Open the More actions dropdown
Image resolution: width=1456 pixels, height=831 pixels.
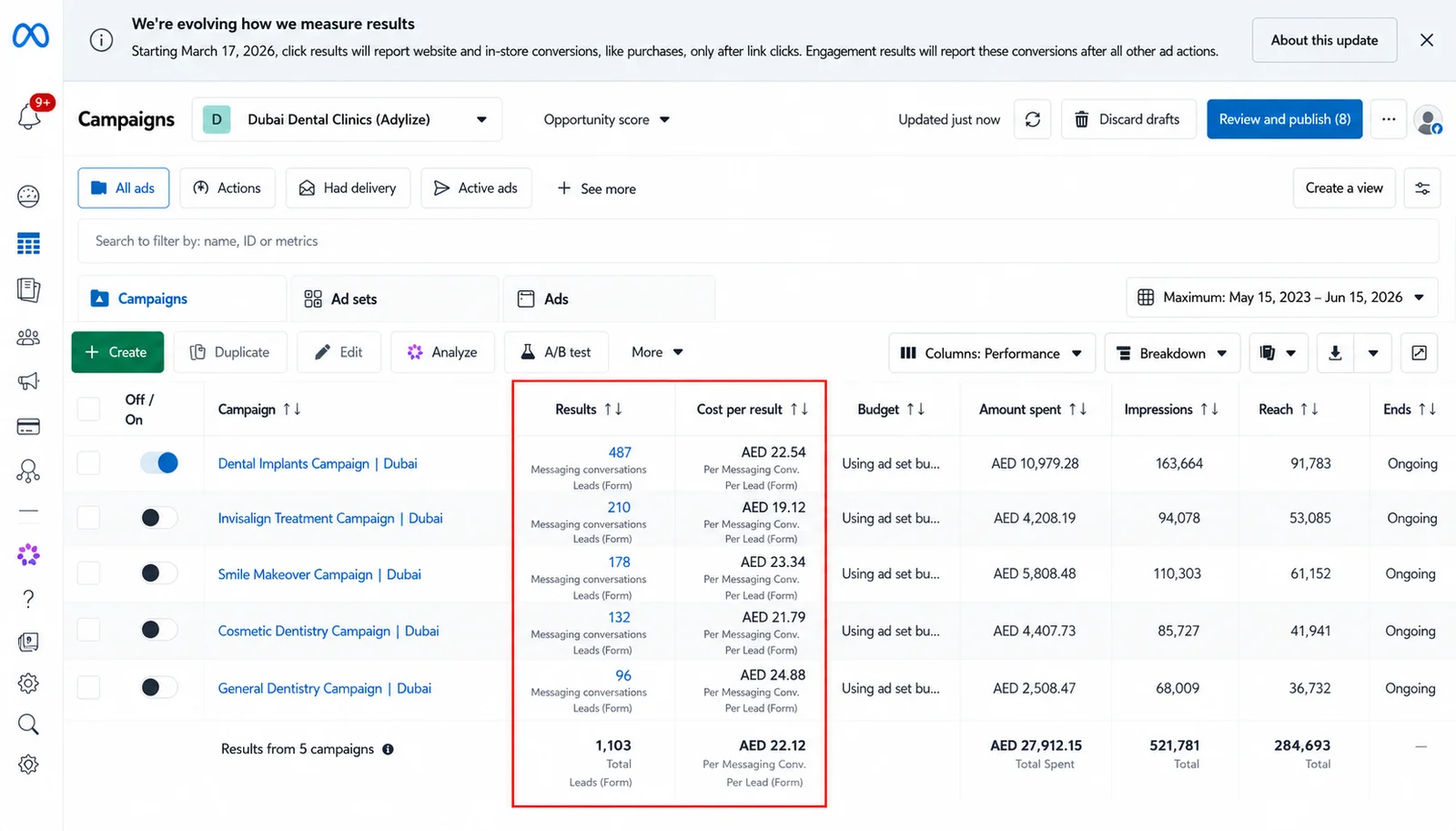click(657, 352)
